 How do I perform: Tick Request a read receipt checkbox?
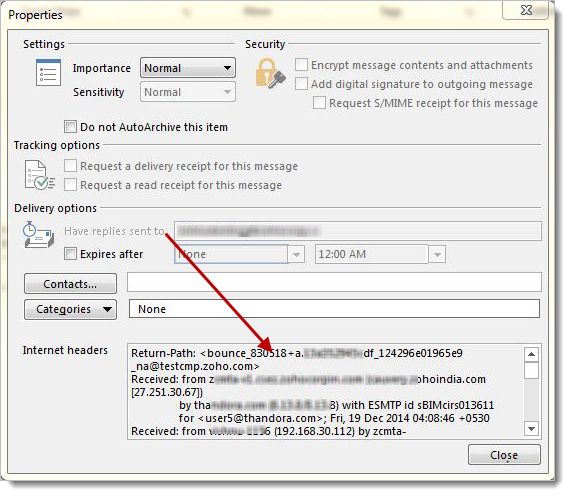click(x=70, y=185)
